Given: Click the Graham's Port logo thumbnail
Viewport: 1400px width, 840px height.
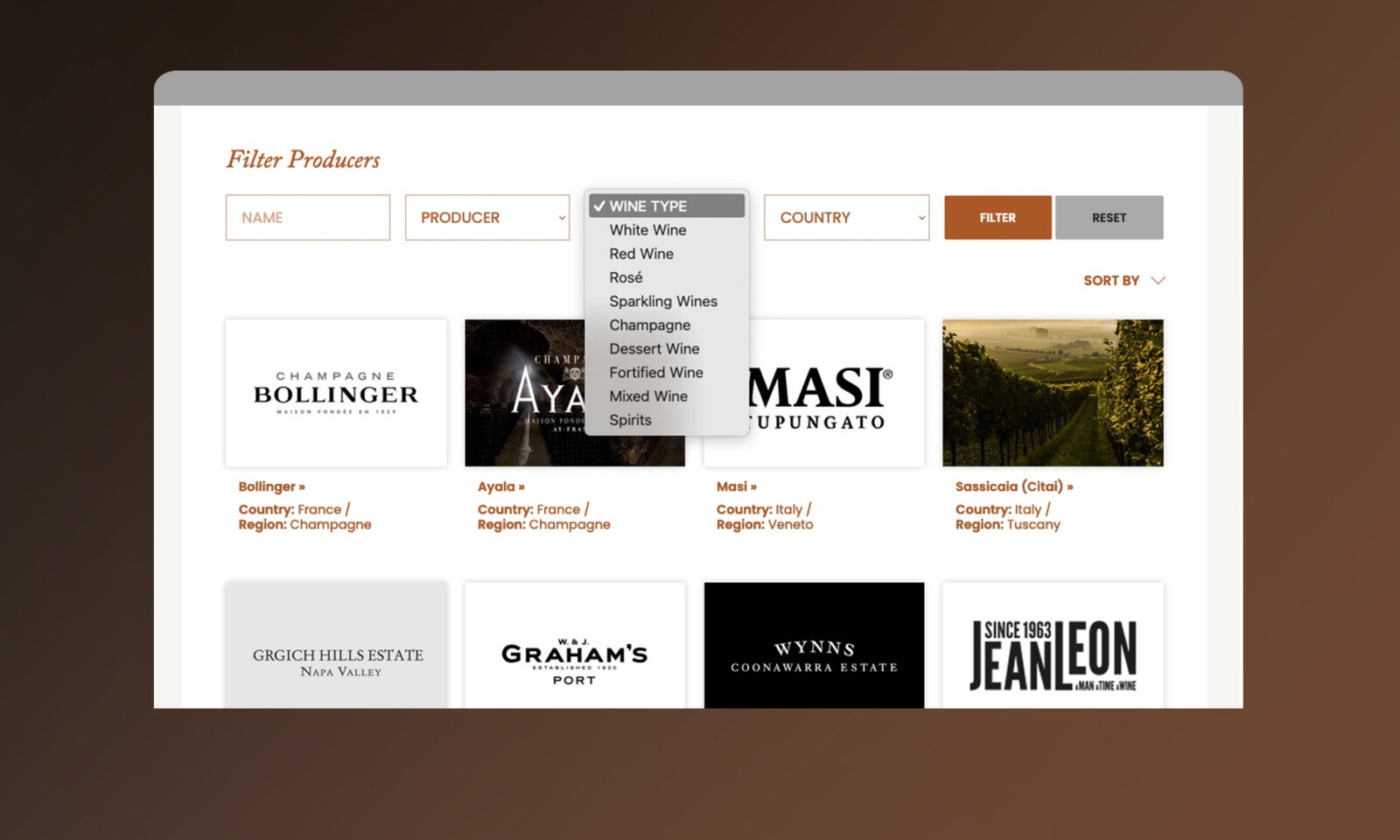Looking at the screenshot, I should coord(575,645).
